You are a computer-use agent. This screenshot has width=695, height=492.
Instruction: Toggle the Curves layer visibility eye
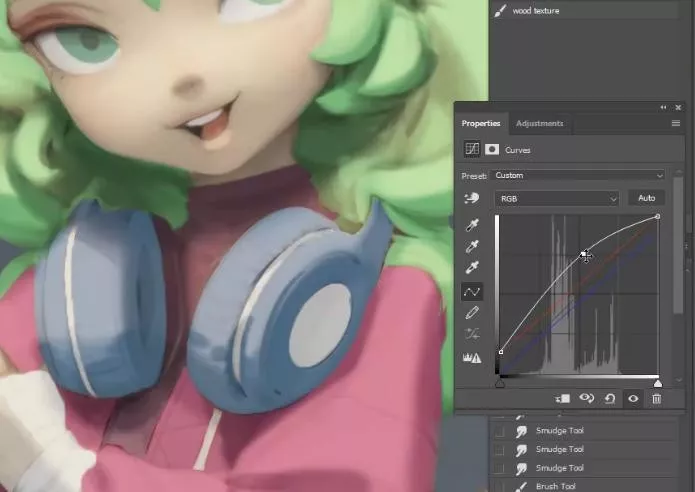(633, 398)
